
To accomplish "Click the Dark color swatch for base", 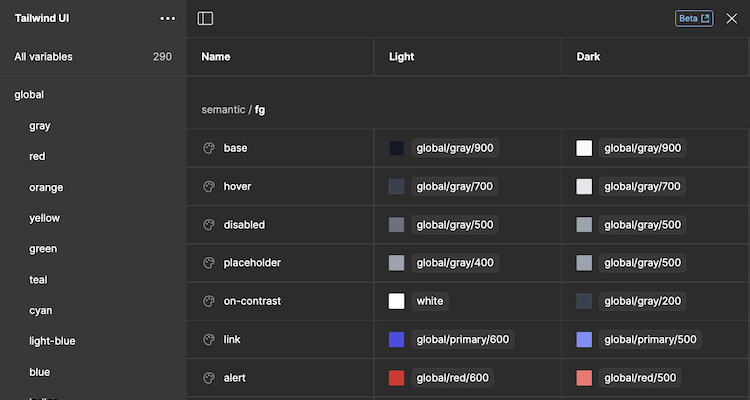I will pos(584,148).
